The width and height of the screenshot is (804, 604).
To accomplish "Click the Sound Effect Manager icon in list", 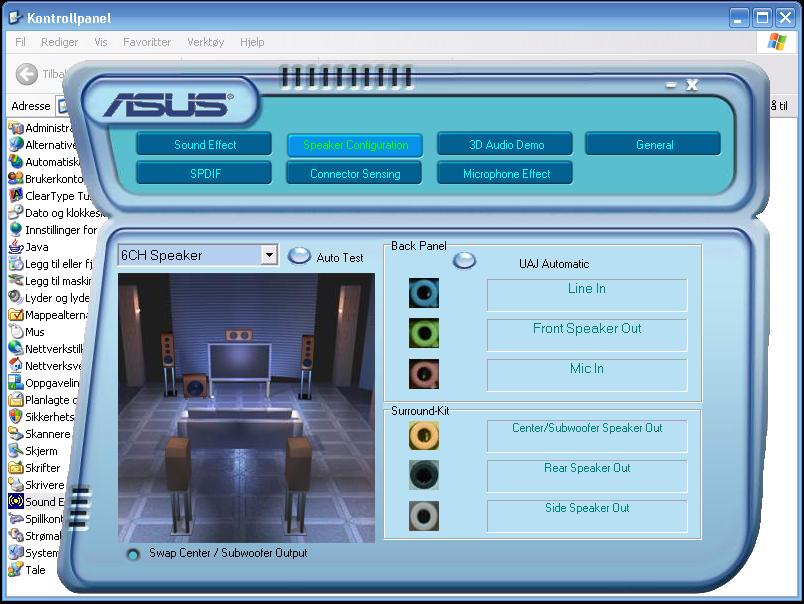I will point(16,501).
